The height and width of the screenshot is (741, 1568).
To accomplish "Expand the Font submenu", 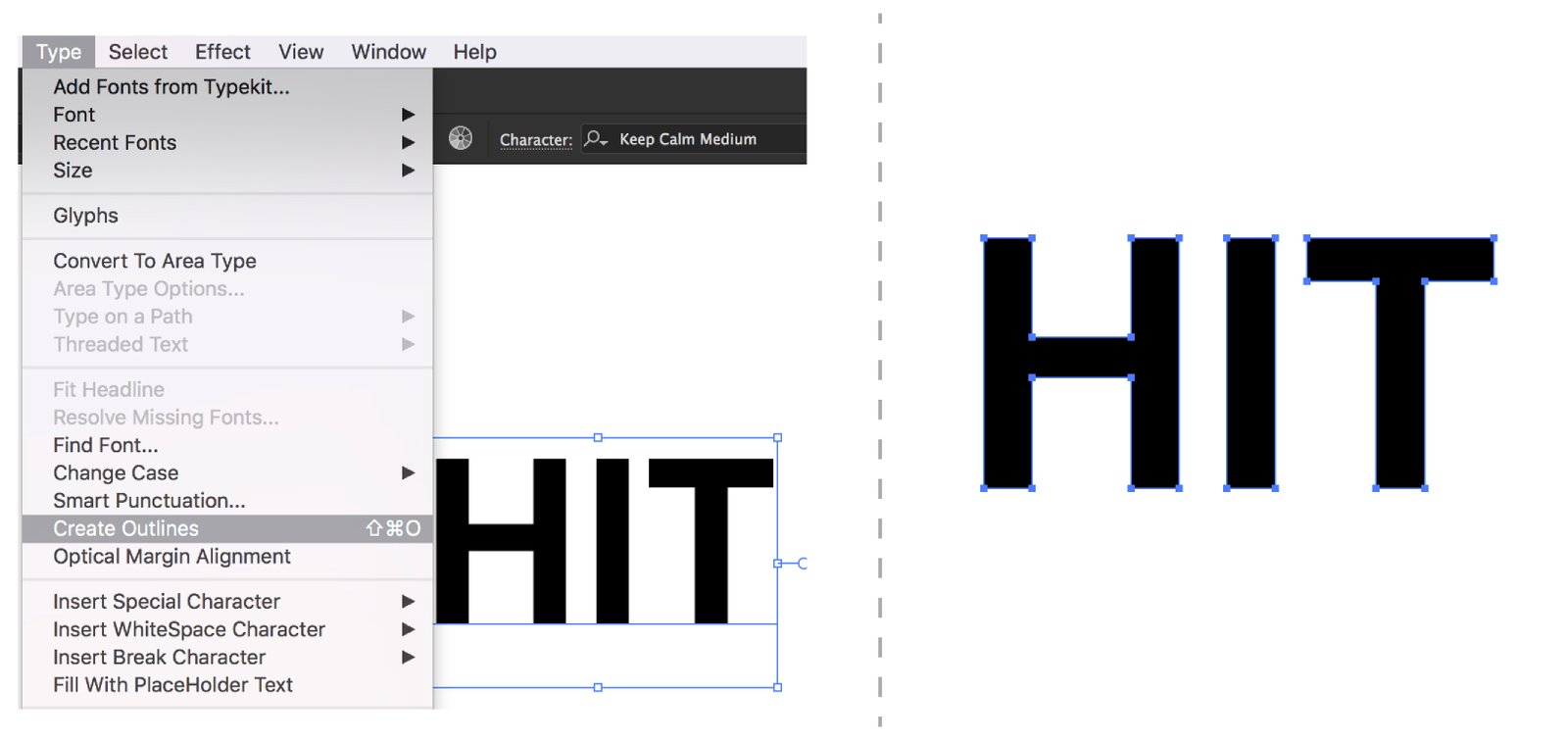I will 408,115.
